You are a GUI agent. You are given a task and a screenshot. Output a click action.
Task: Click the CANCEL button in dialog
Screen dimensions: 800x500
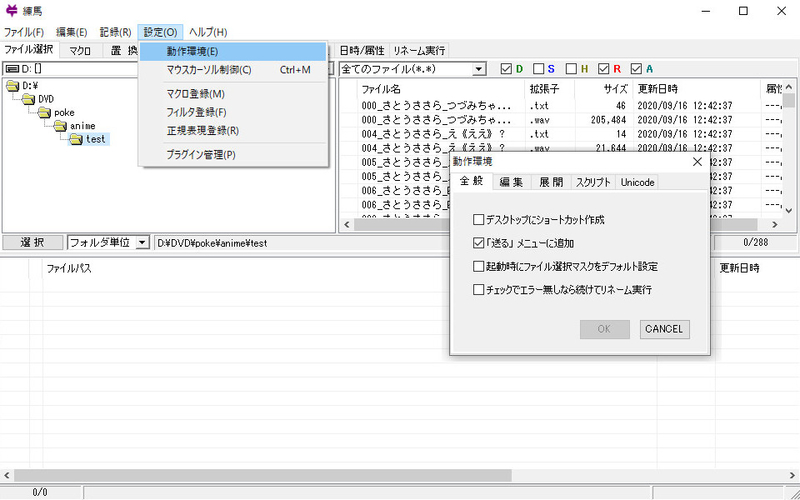(x=664, y=329)
